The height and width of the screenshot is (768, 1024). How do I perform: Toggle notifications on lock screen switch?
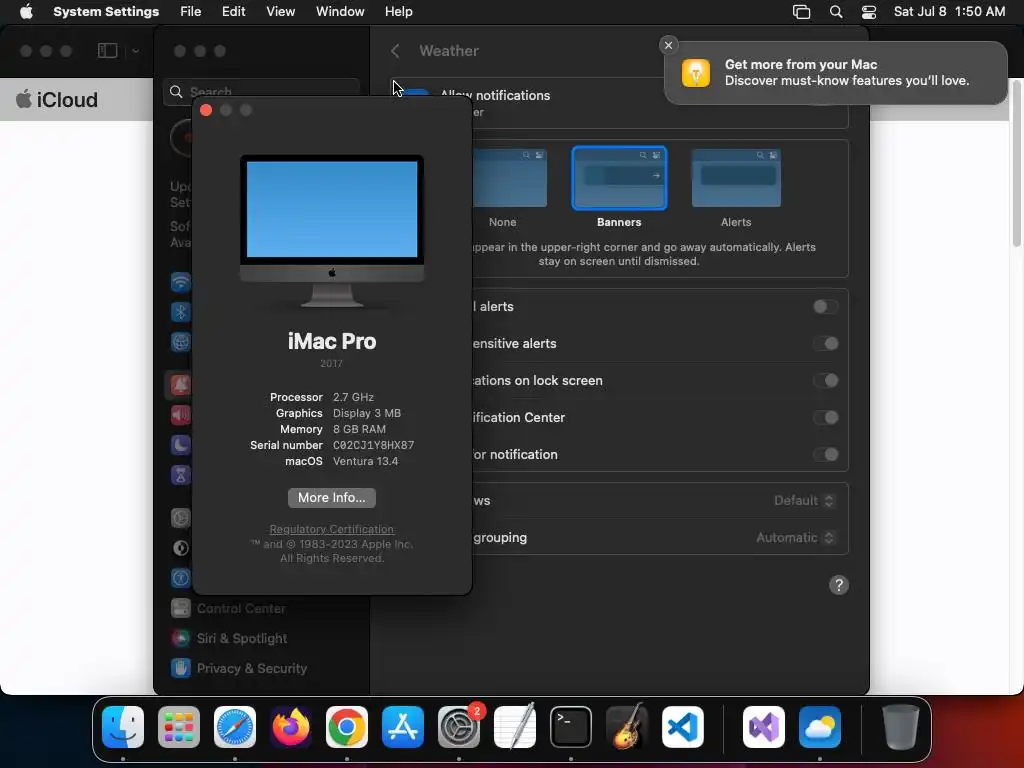coord(825,381)
